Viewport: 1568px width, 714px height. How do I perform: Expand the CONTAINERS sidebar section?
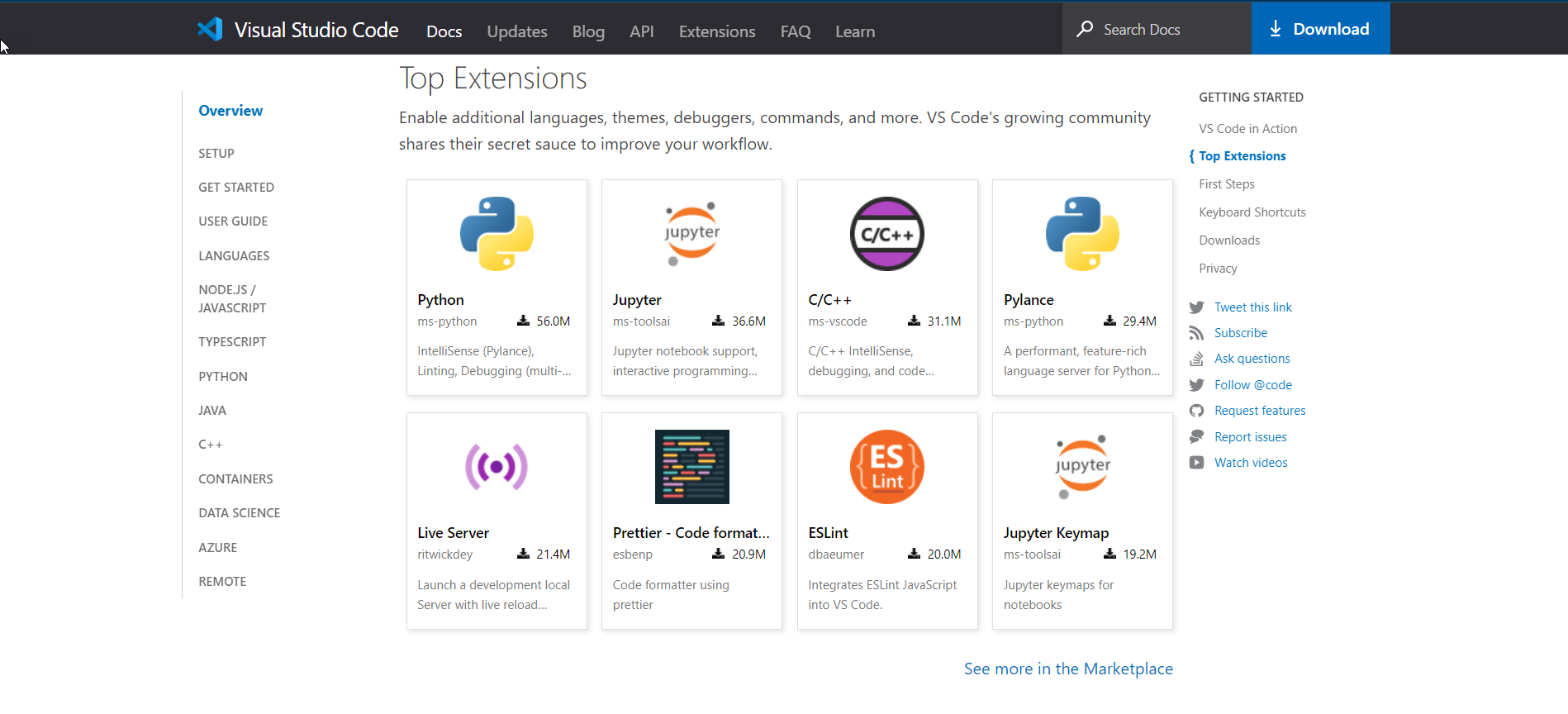coord(235,478)
